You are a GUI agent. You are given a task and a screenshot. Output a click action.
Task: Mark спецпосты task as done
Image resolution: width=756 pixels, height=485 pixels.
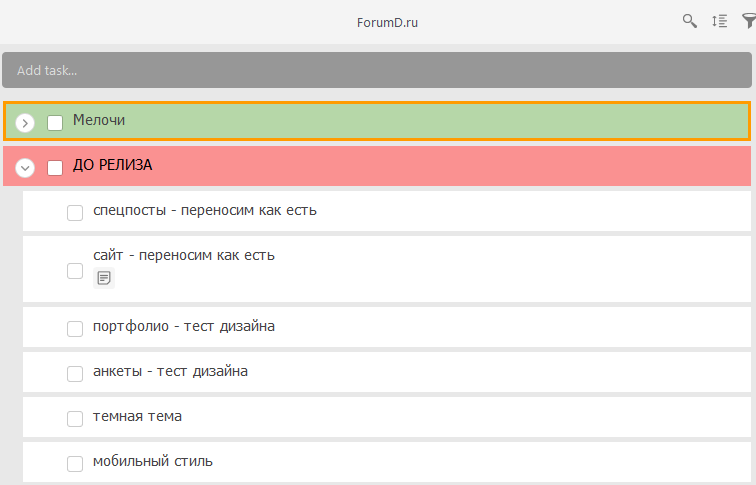click(x=75, y=212)
